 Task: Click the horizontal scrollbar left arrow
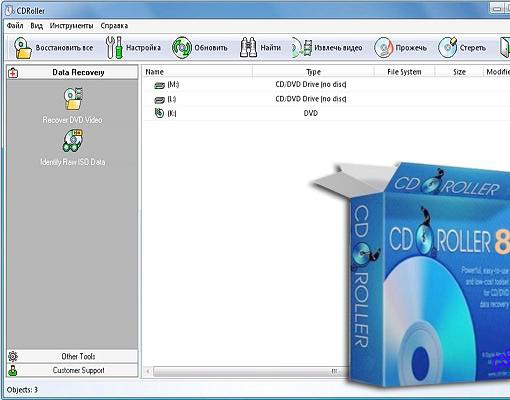(x=148, y=371)
